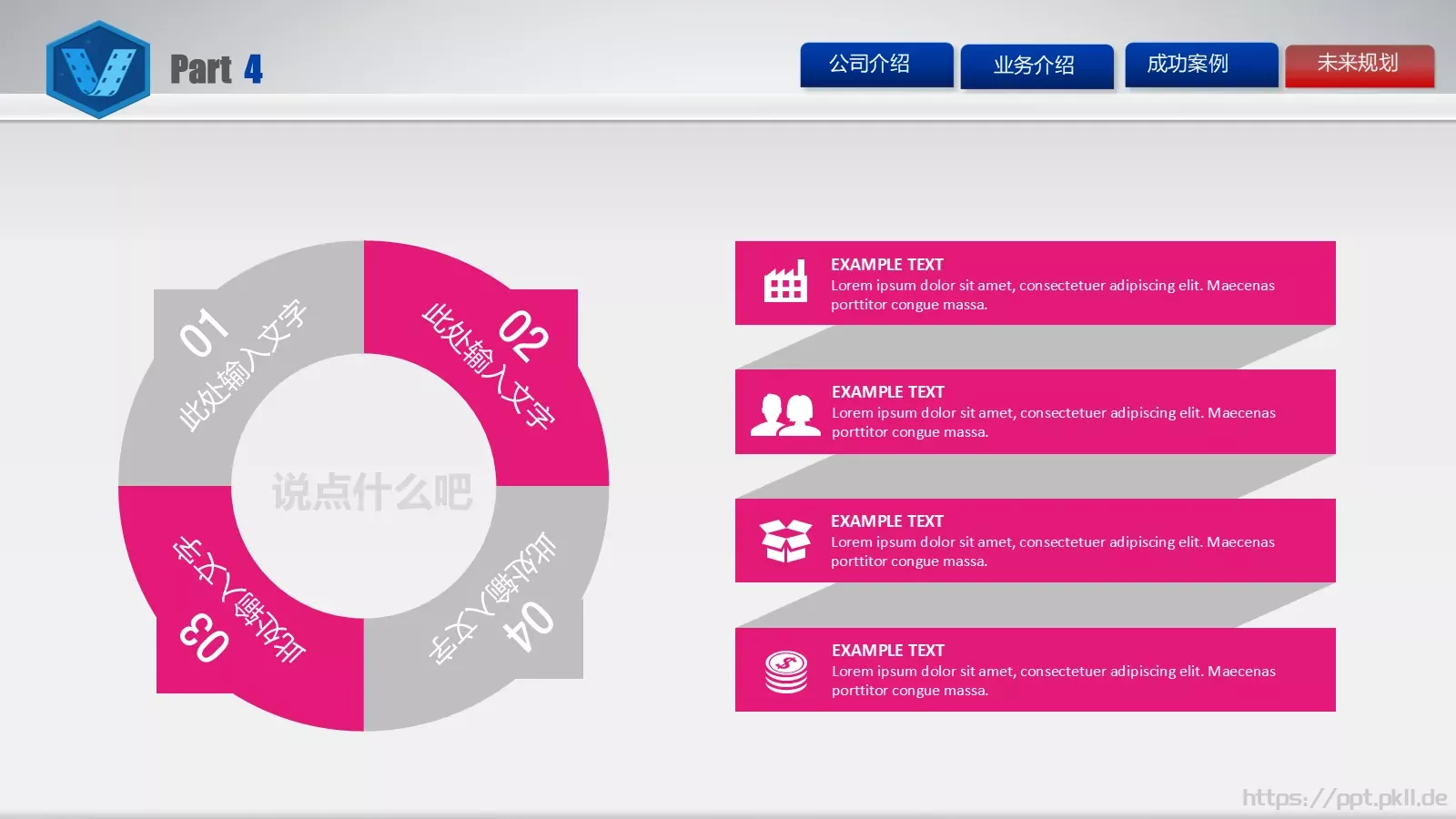Go to the 成功案例 tab

(1201, 65)
